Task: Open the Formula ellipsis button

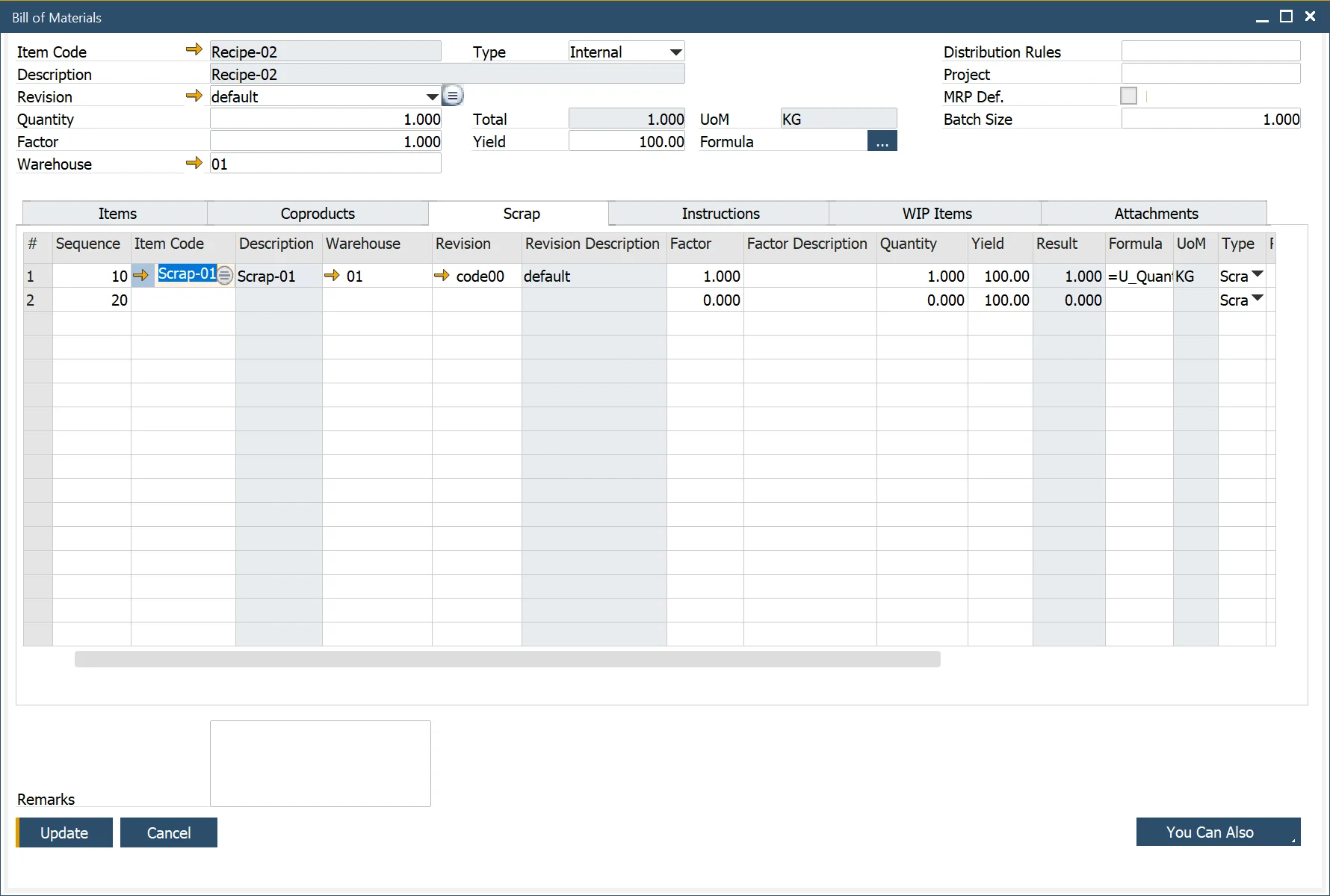Action: (x=882, y=142)
